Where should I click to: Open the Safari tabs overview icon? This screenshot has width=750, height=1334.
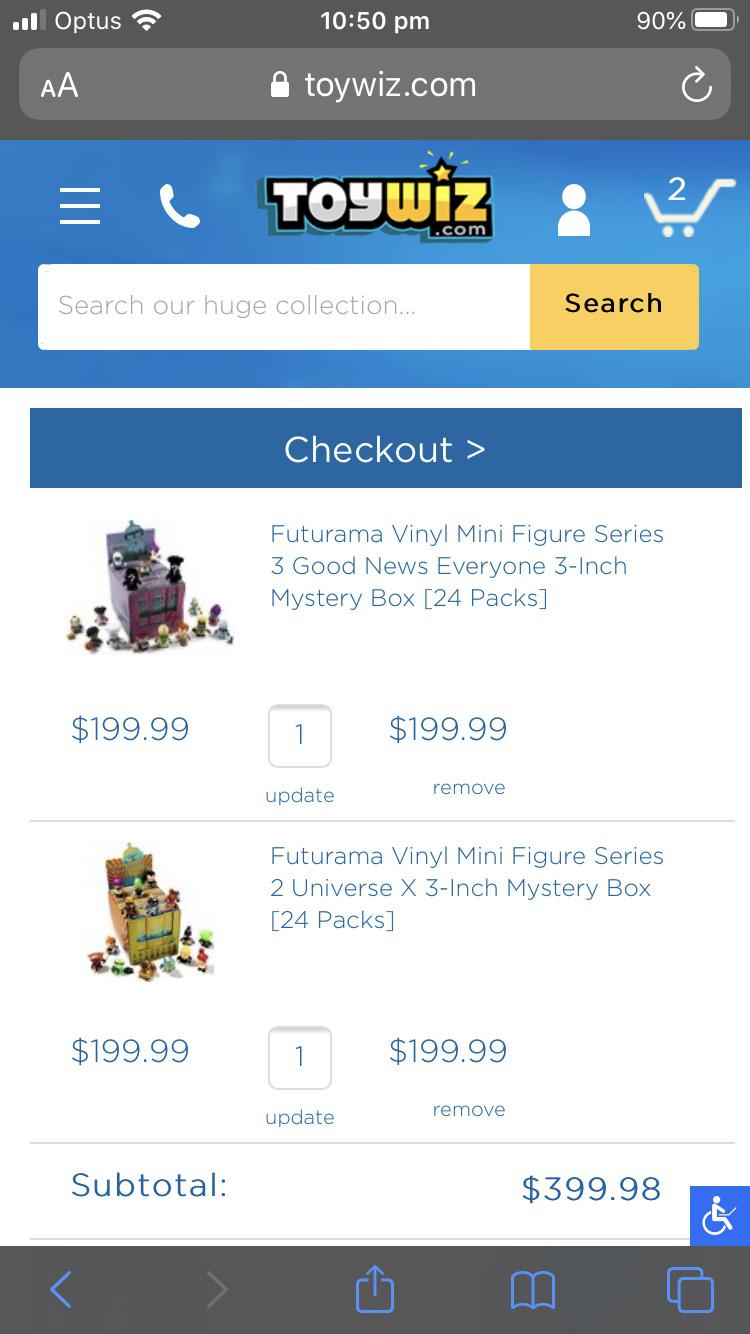690,1289
